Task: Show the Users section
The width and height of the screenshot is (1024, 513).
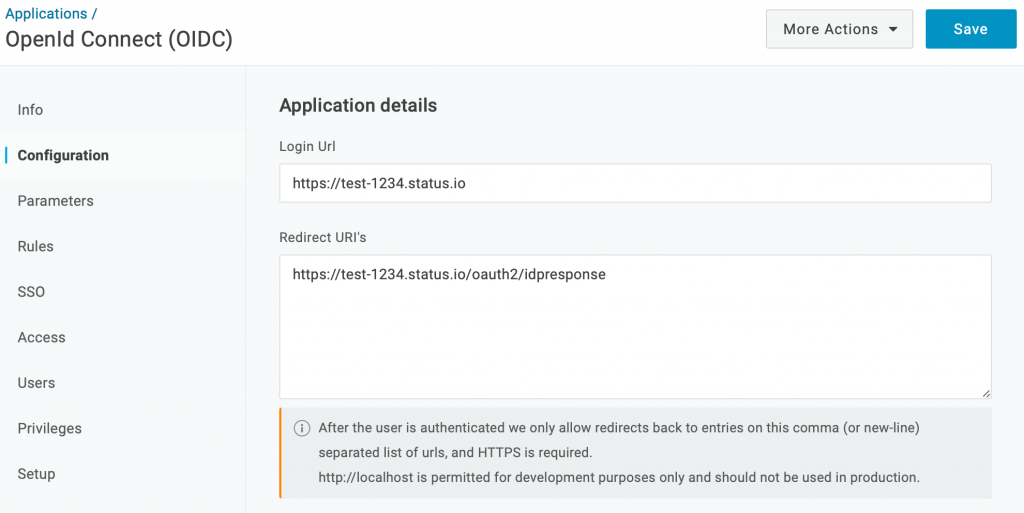Action: 36,383
